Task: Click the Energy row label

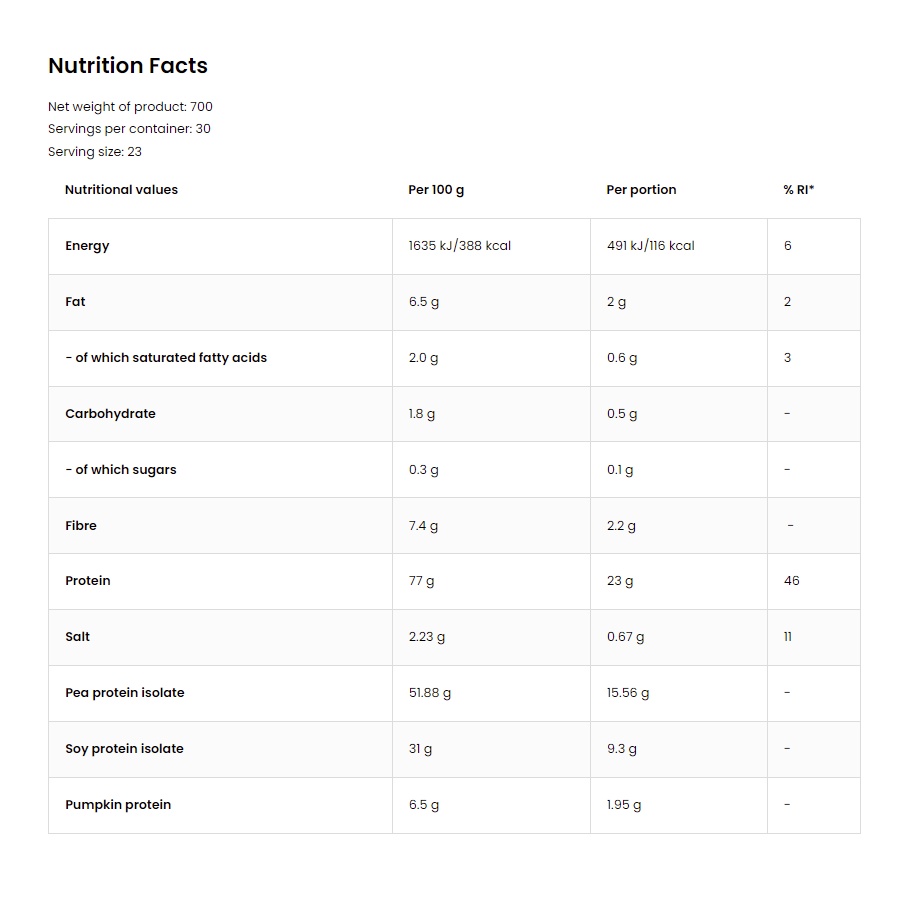Action: (87, 246)
